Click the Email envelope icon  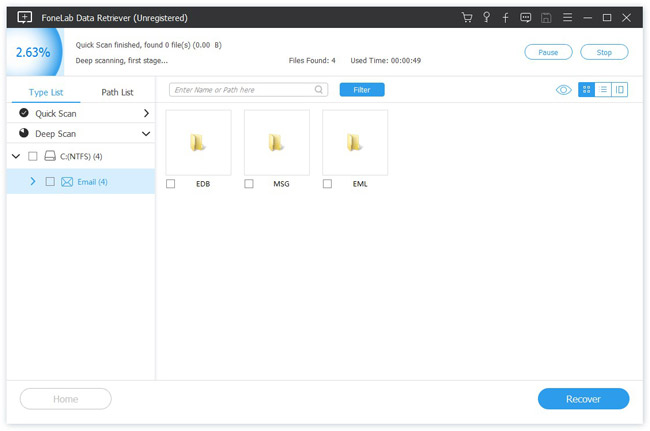pos(67,182)
